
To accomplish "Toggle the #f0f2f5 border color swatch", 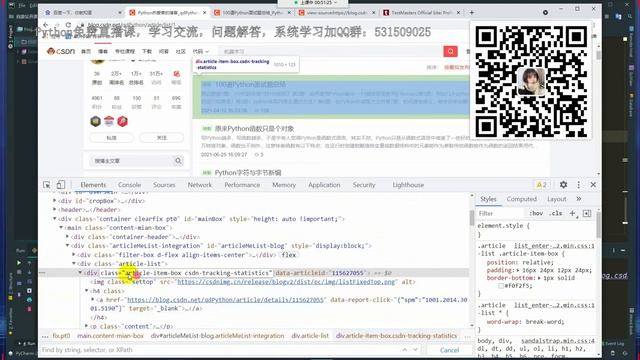I will tap(501, 286).
